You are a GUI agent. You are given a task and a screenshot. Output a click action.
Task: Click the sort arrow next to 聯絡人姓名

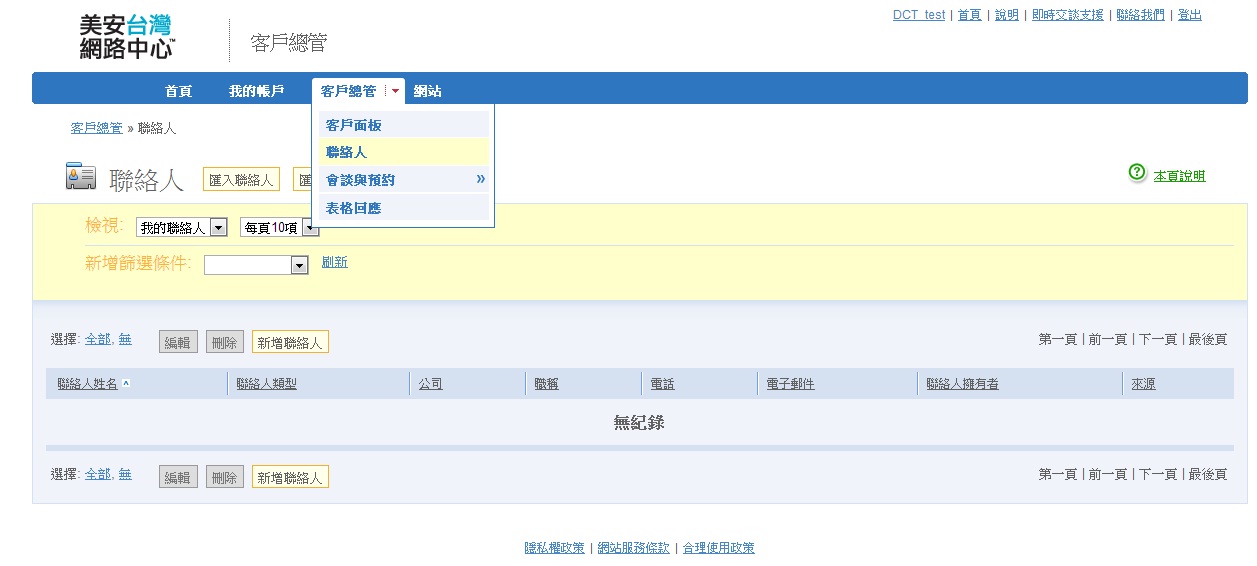point(126,384)
